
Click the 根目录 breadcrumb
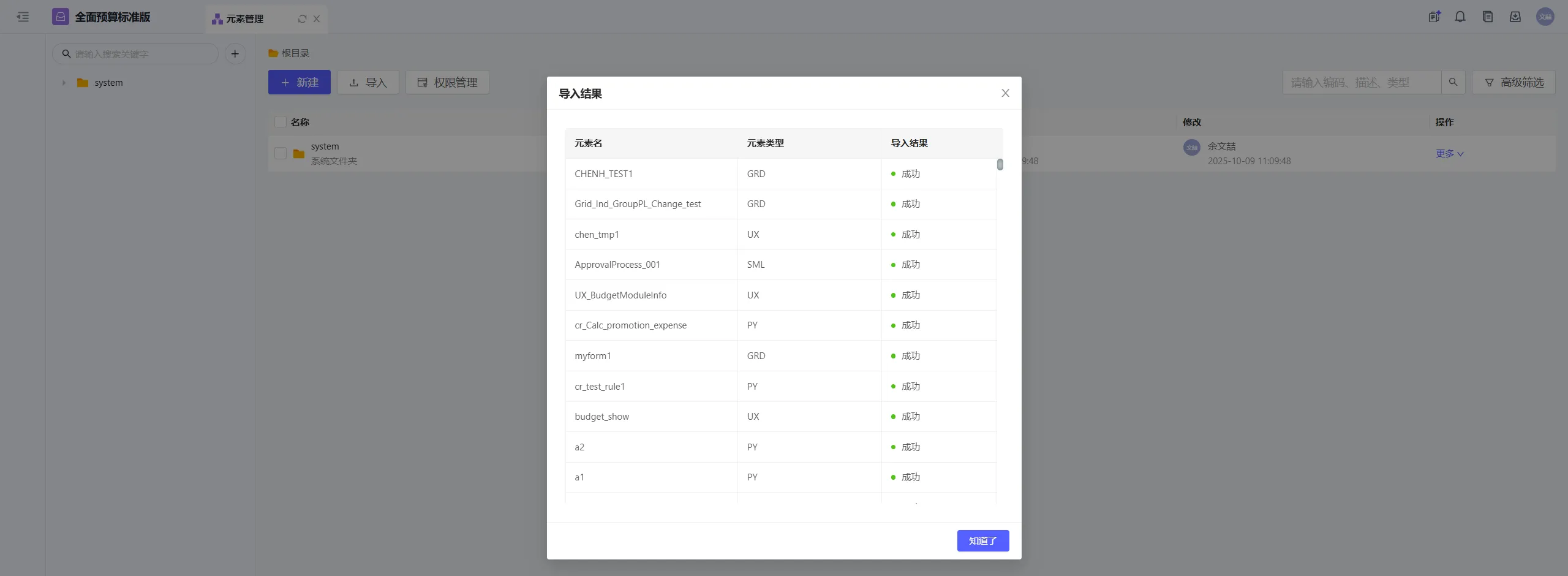[x=295, y=53]
